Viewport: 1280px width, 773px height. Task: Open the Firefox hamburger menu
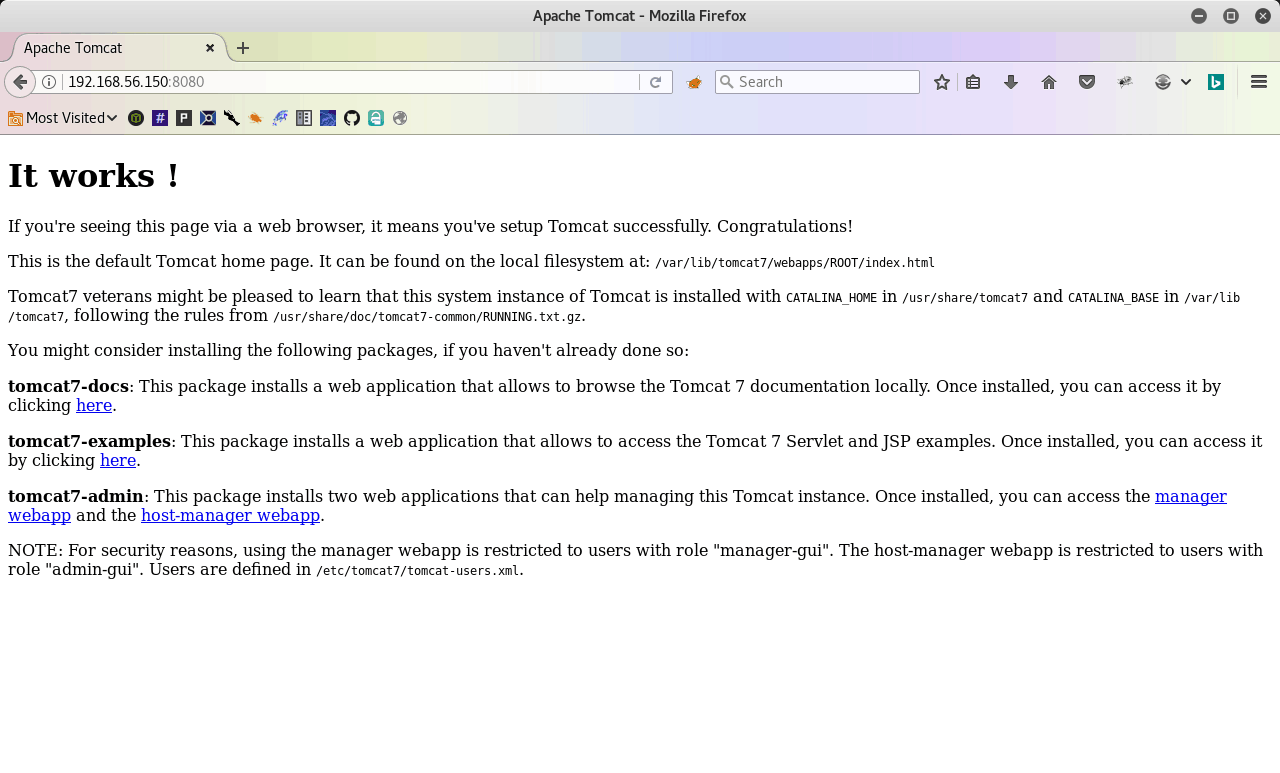pyautogui.click(x=1259, y=82)
